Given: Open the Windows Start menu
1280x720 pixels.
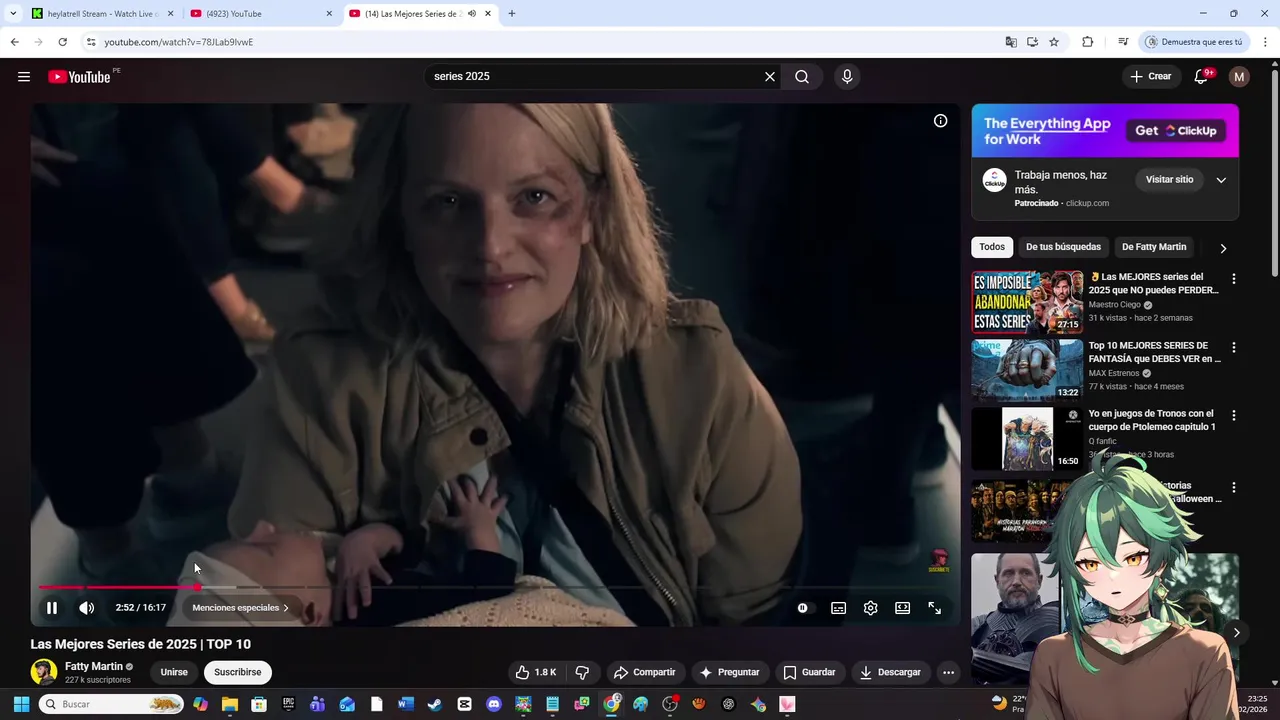Looking at the screenshot, I should point(21,704).
